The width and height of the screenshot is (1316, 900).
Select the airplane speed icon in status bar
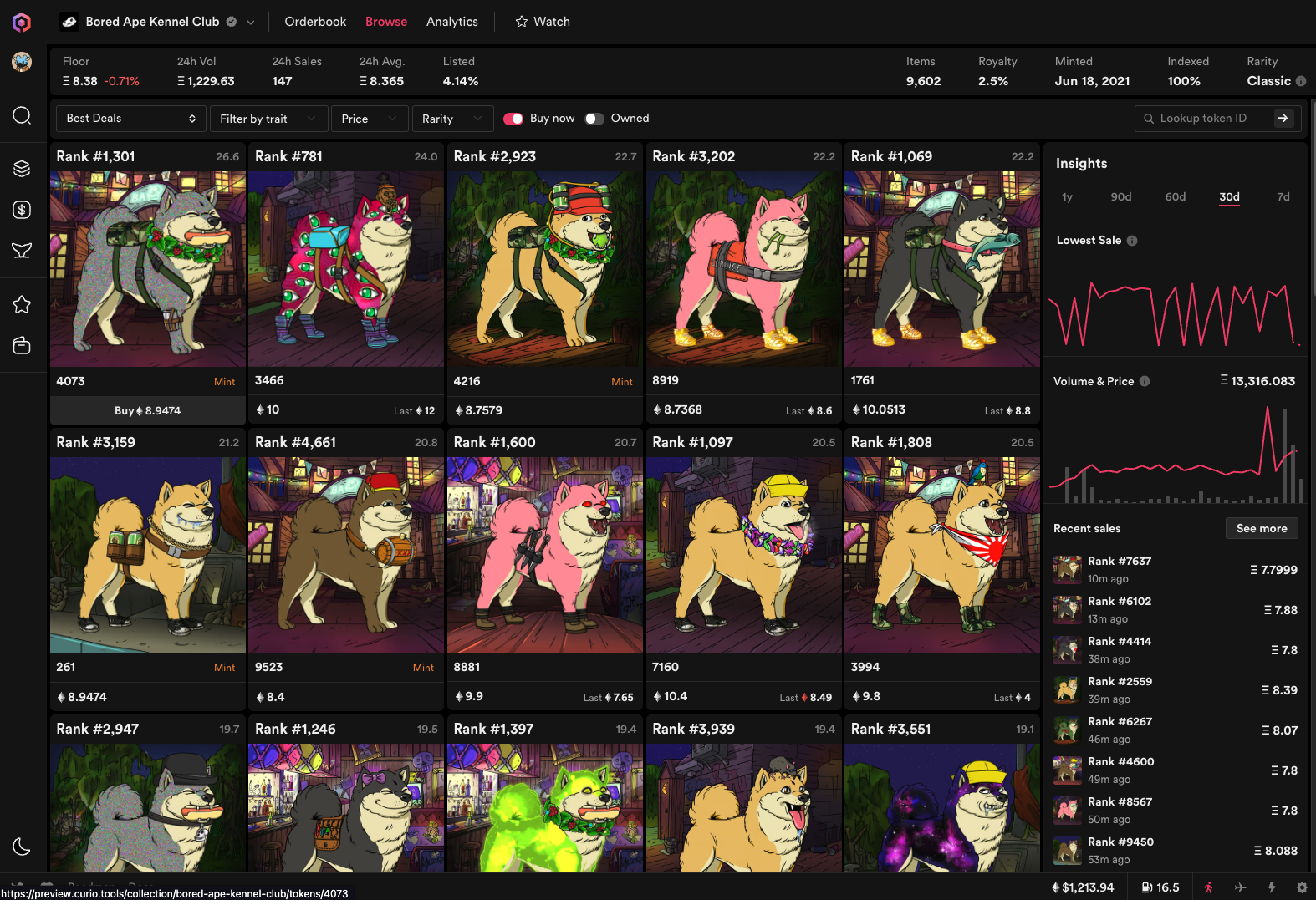coord(1240,887)
